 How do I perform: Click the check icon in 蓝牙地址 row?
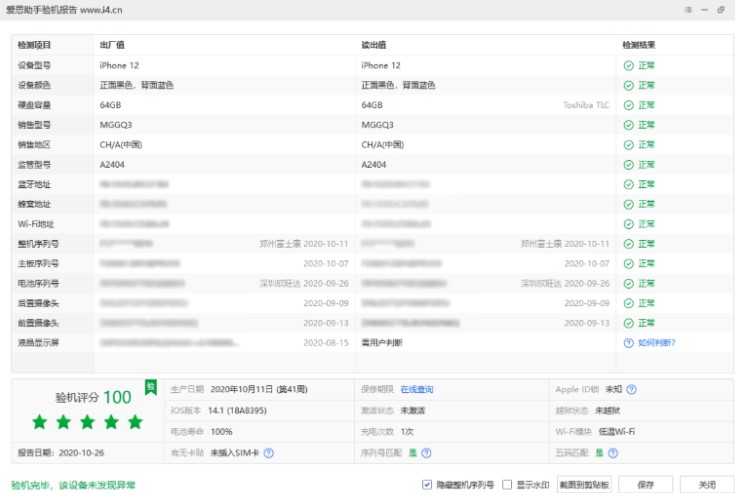coord(629,185)
